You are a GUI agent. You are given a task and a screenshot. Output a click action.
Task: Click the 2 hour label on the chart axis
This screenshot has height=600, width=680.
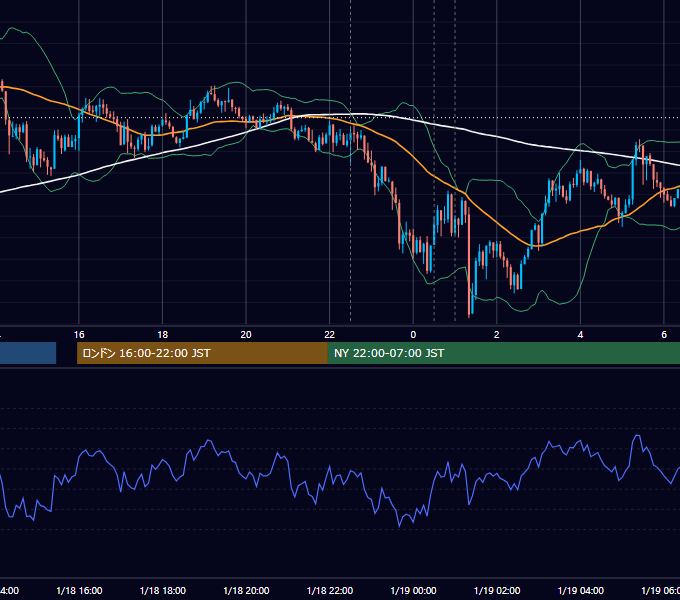497,334
